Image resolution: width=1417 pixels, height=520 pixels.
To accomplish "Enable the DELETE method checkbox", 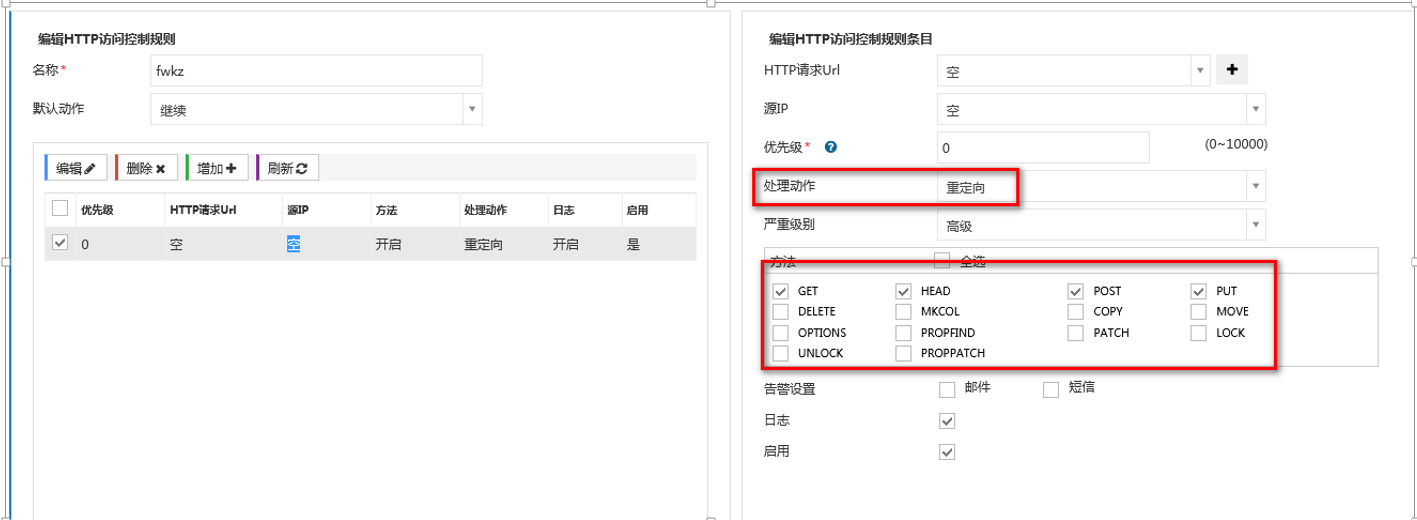I will pos(780,312).
